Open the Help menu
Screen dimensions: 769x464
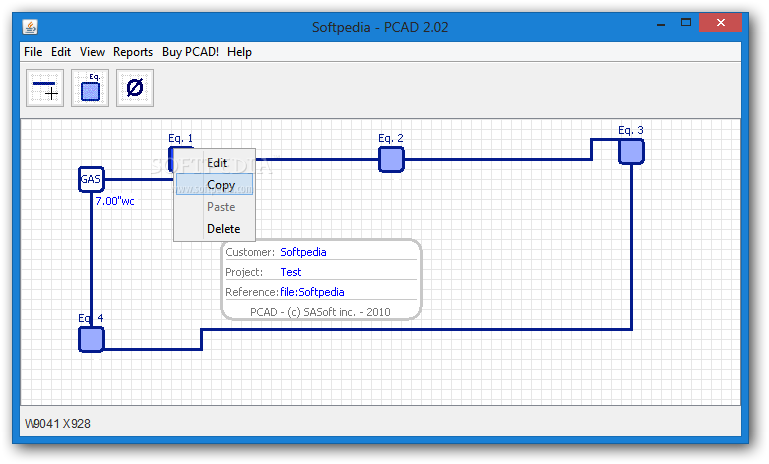pos(239,52)
